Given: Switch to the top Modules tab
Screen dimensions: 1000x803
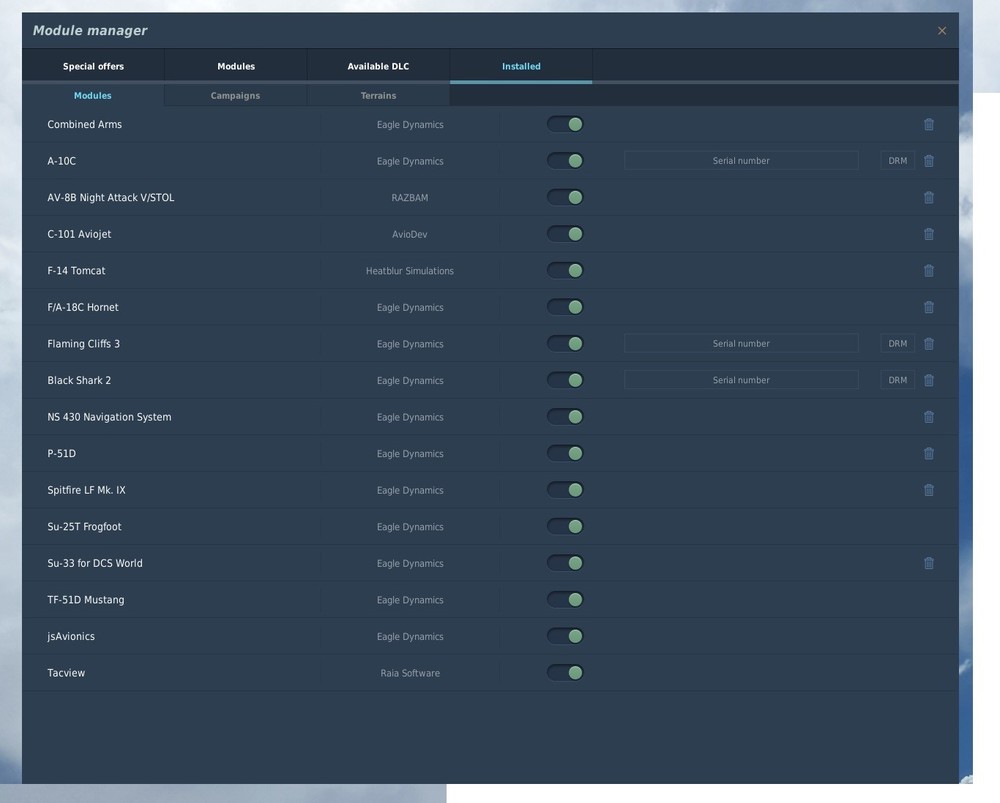Looking at the screenshot, I should tap(236, 66).
